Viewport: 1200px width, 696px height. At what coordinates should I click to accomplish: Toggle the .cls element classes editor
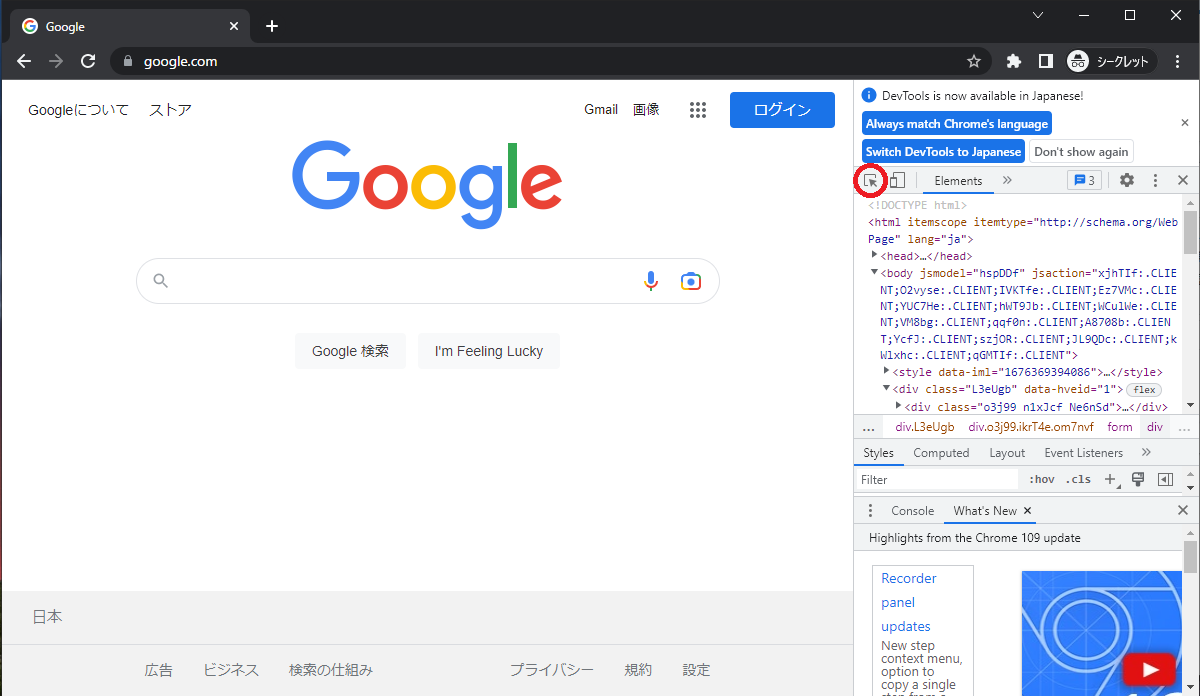pos(1078,479)
